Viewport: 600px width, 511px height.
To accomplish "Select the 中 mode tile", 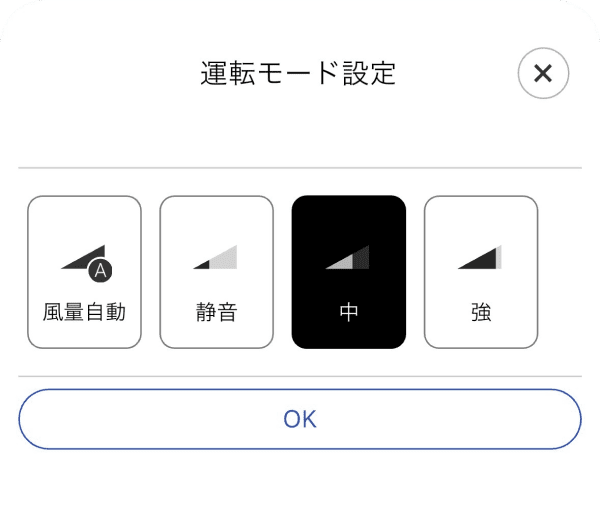I will [348, 272].
